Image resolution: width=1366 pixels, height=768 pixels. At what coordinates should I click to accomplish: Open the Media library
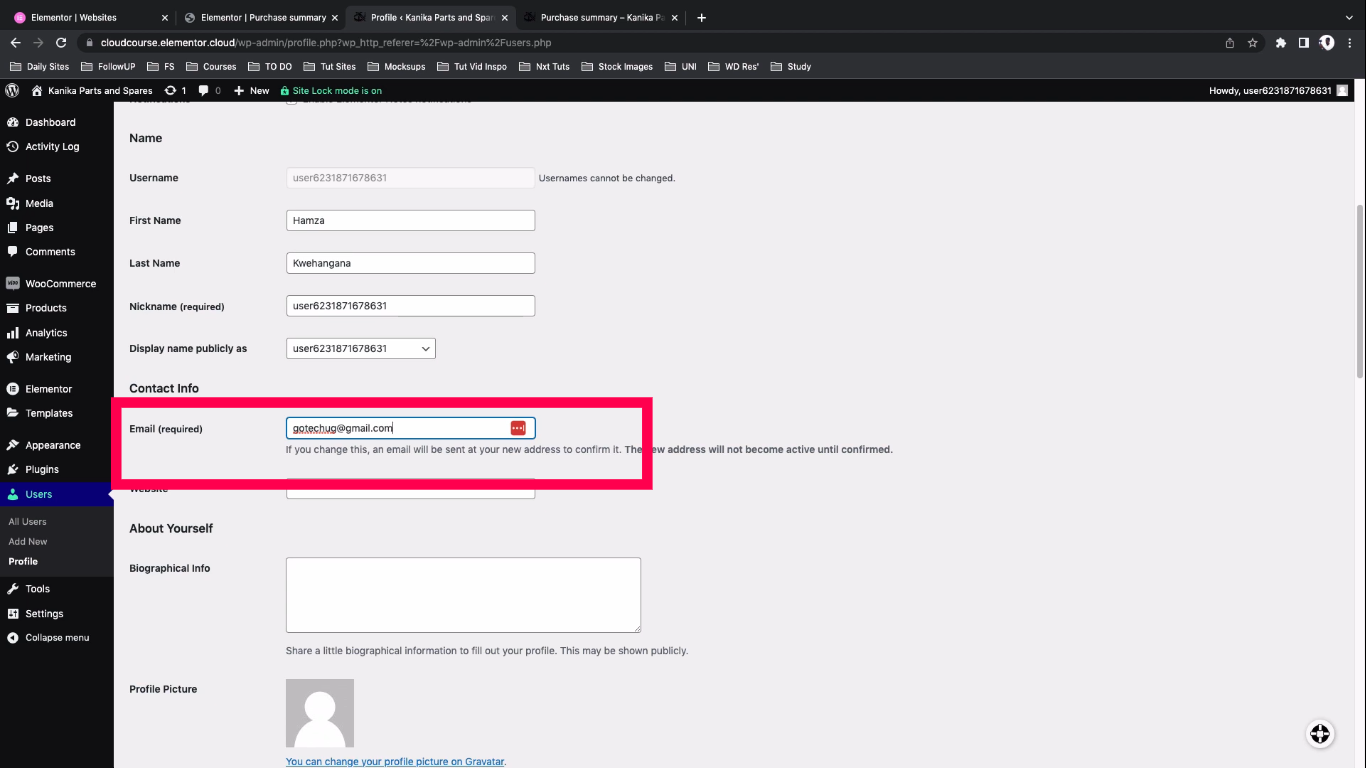(x=39, y=203)
